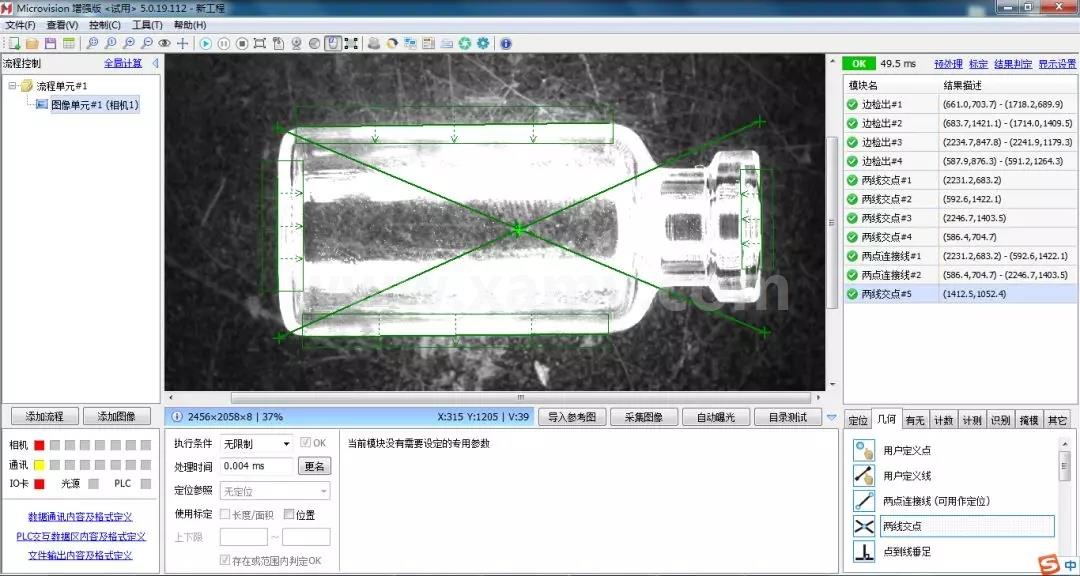Select the 点到线垂足 tool icon

[x=864, y=551]
